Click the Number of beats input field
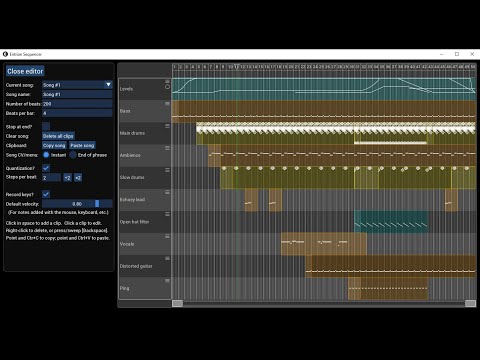The width and height of the screenshot is (480, 360). pos(77,104)
